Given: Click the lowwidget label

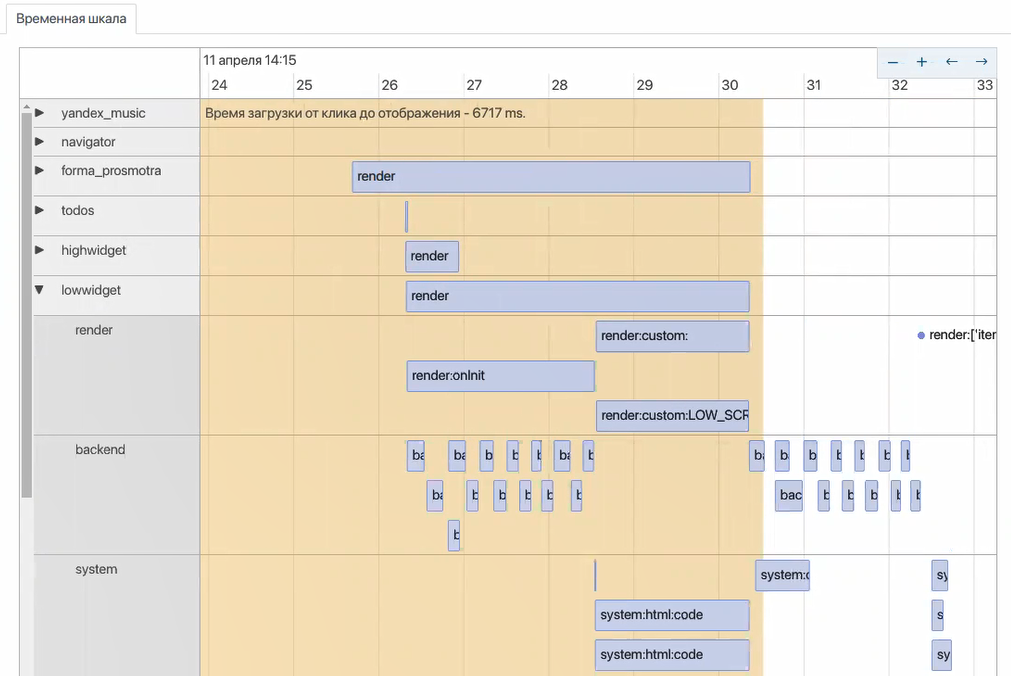Looking at the screenshot, I should [91, 290].
